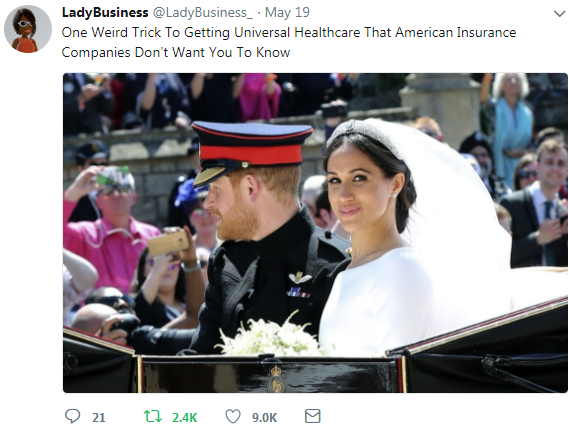Open the May 19 timestamp permalink
Viewport: 569px width, 430px height.
point(287,12)
